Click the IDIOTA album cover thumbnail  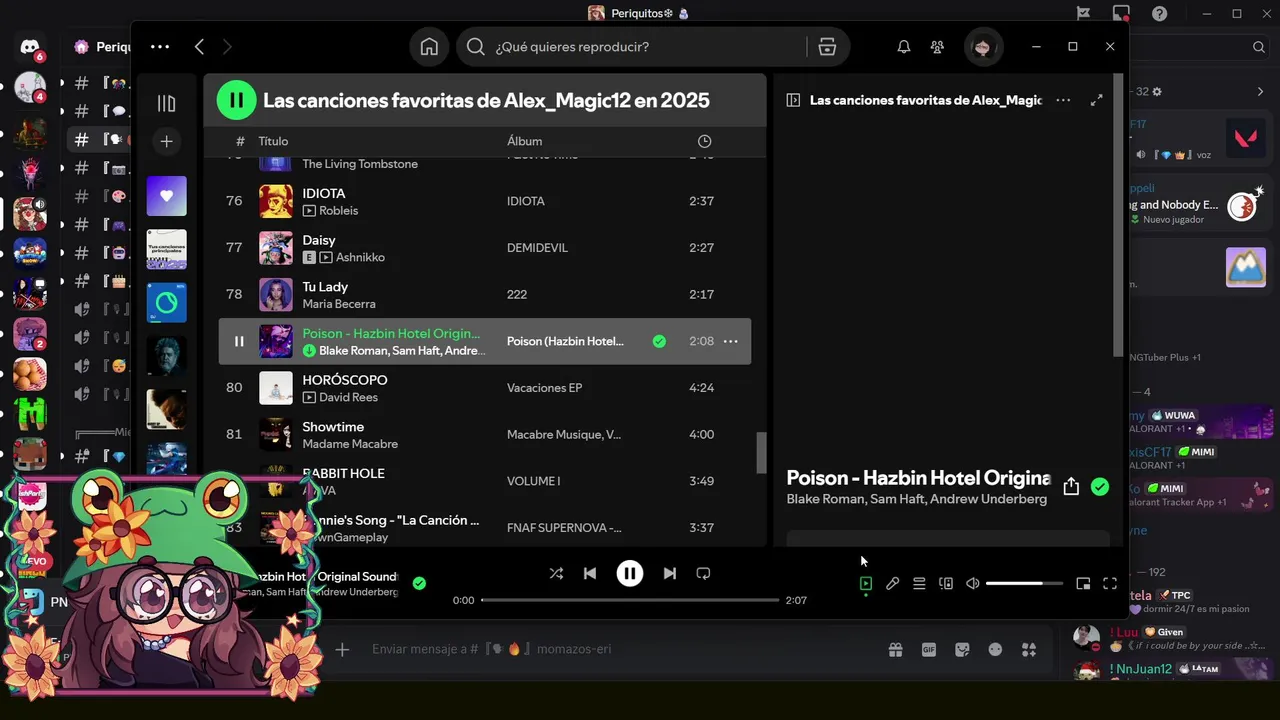click(276, 201)
